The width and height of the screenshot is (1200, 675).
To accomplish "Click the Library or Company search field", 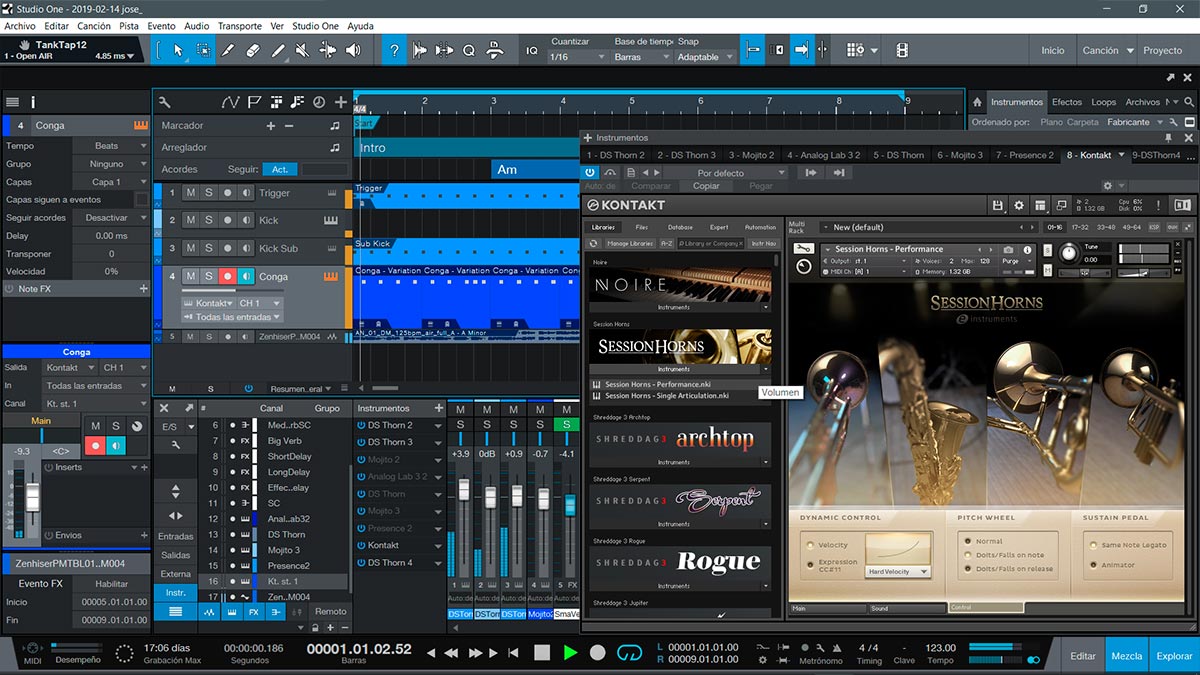I will [x=710, y=243].
